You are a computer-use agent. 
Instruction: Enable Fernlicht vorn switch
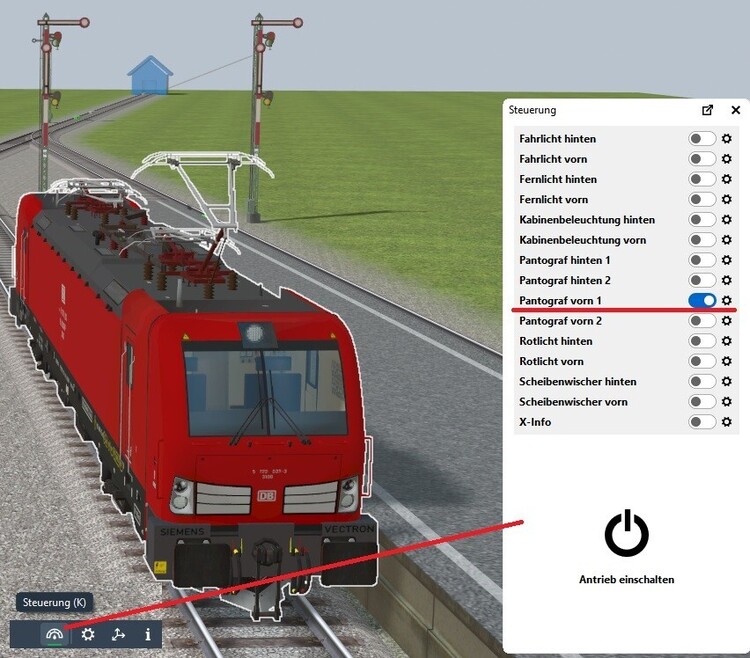[702, 199]
